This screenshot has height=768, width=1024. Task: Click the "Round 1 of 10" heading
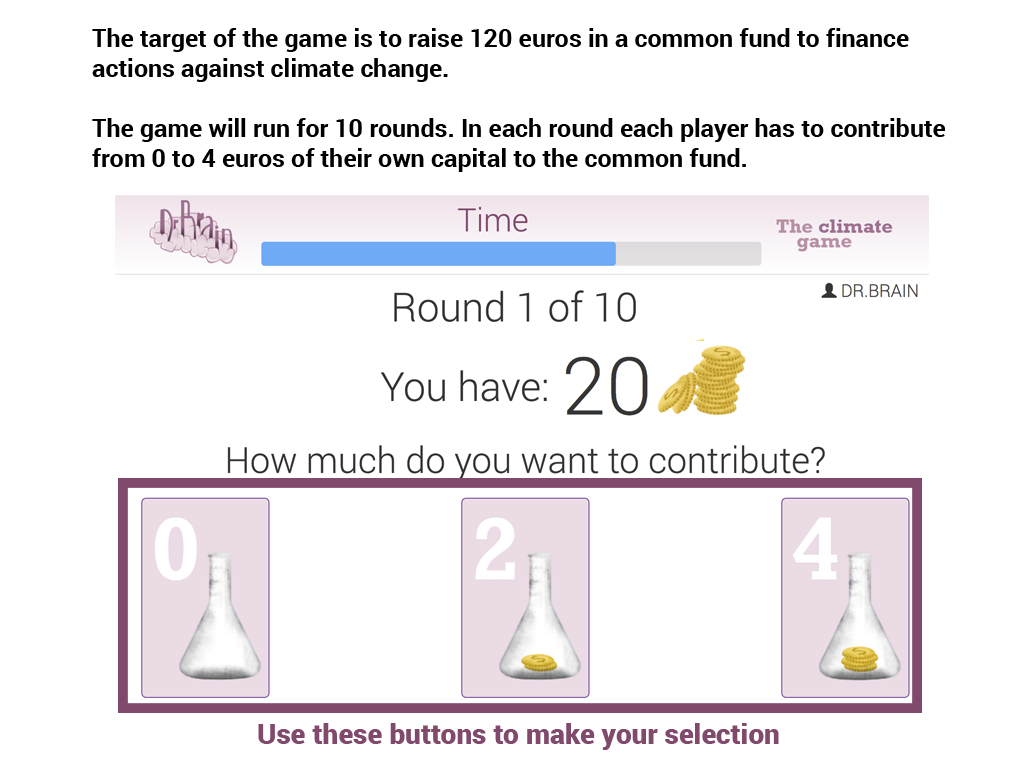click(514, 308)
